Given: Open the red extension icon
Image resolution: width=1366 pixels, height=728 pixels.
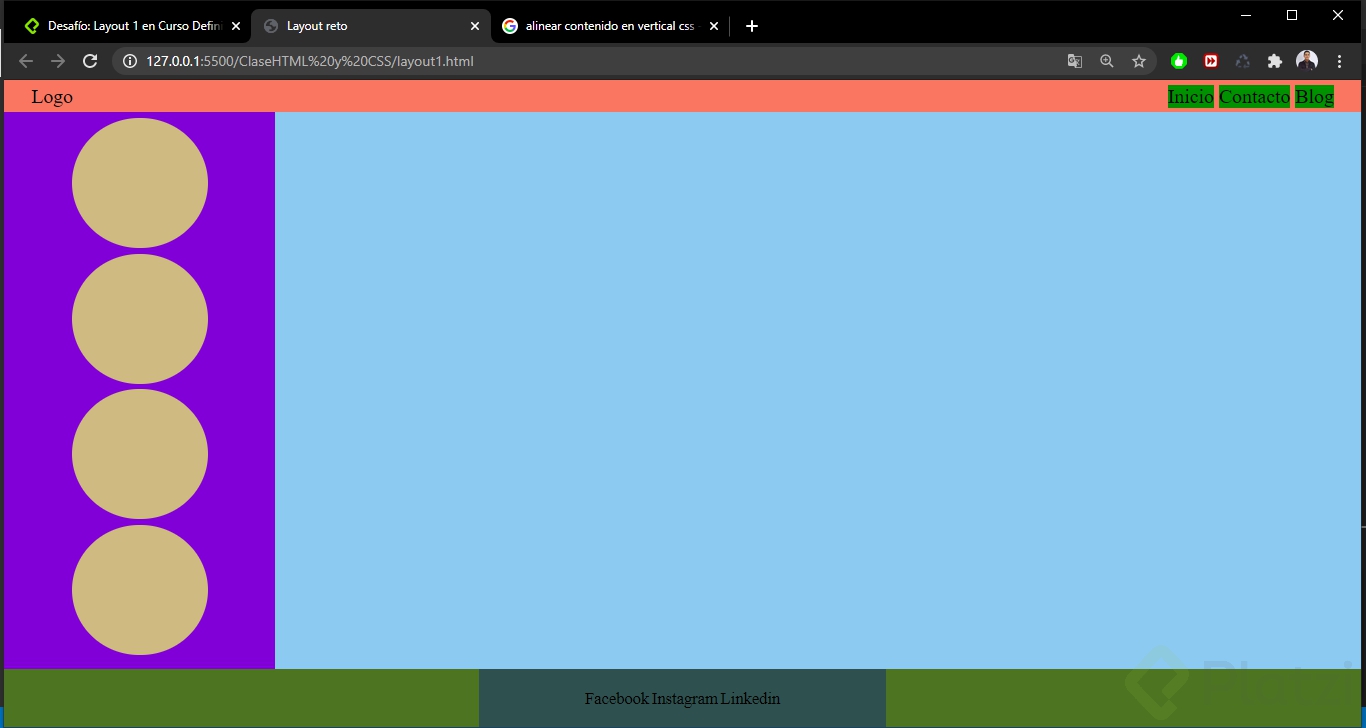Looking at the screenshot, I should [x=1211, y=61].
